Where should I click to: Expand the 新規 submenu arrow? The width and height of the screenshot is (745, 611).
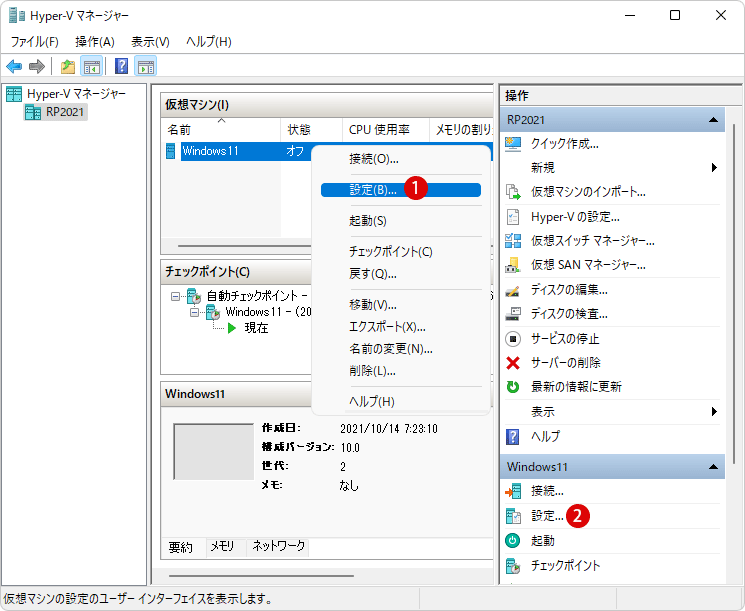coord(714,168)
